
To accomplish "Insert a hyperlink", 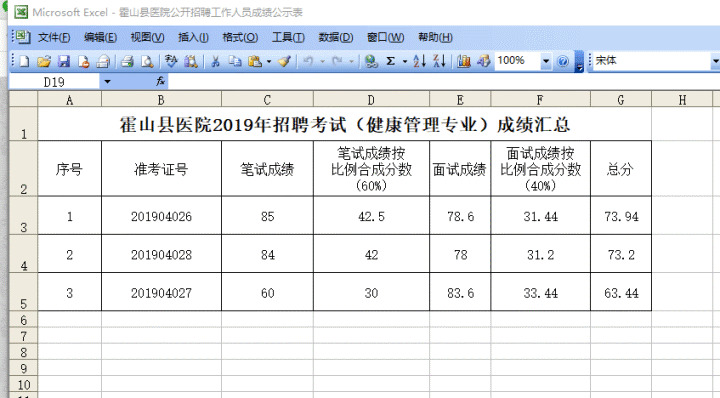I will 371,61.
